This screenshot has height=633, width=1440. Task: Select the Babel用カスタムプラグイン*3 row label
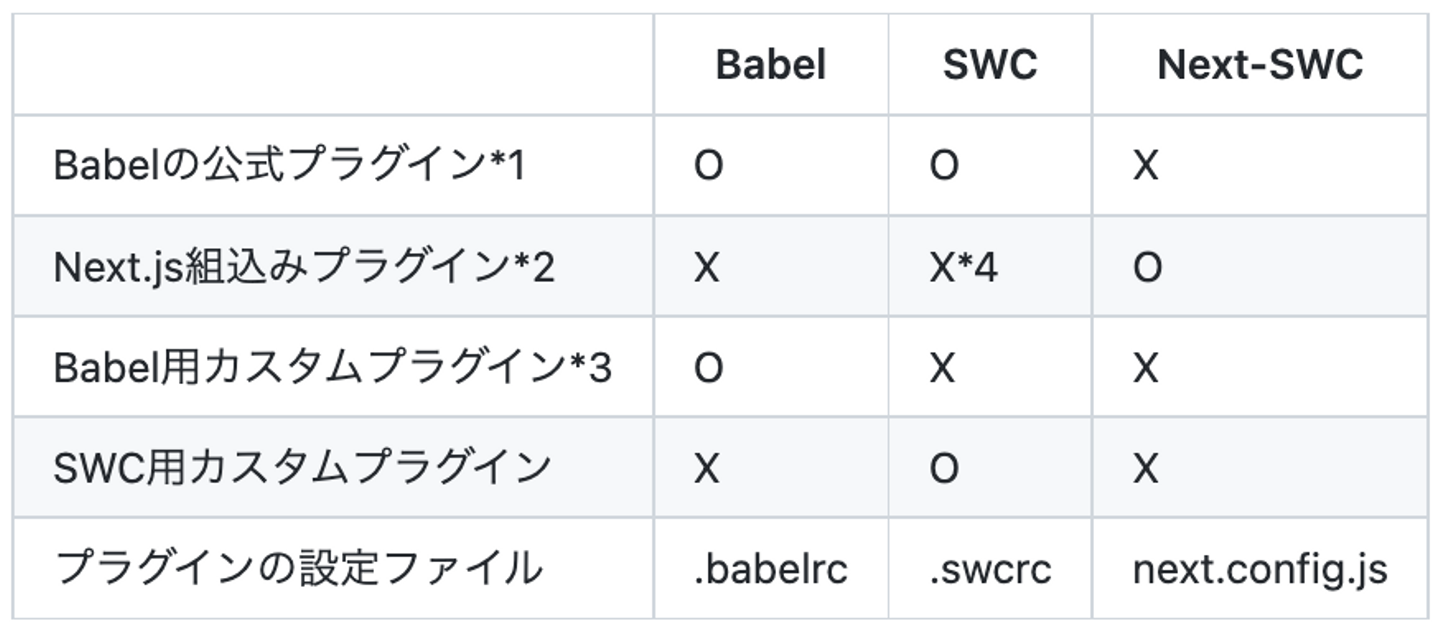pyautogui.click(x=332, y=368)
